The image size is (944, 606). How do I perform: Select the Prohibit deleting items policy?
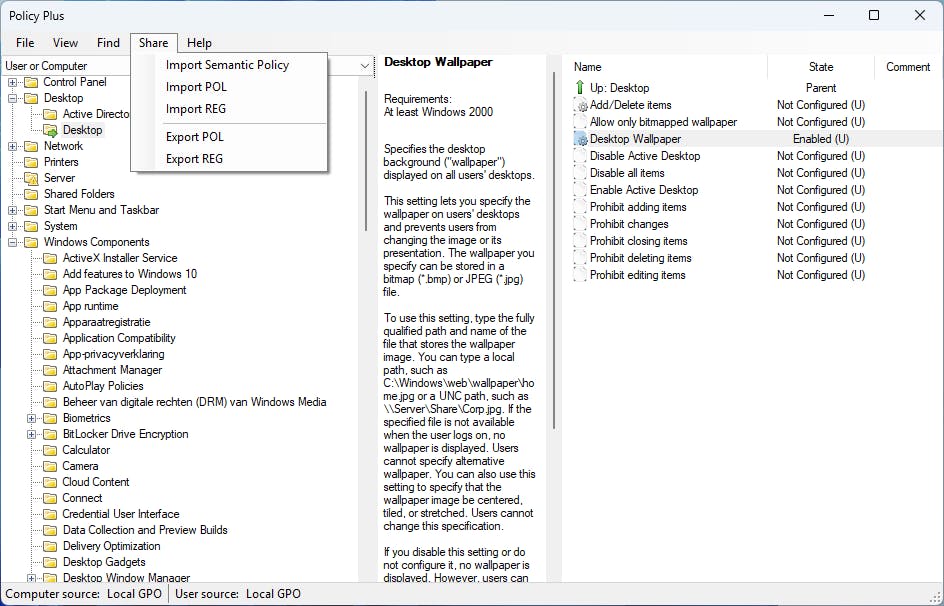coord(640,258)
